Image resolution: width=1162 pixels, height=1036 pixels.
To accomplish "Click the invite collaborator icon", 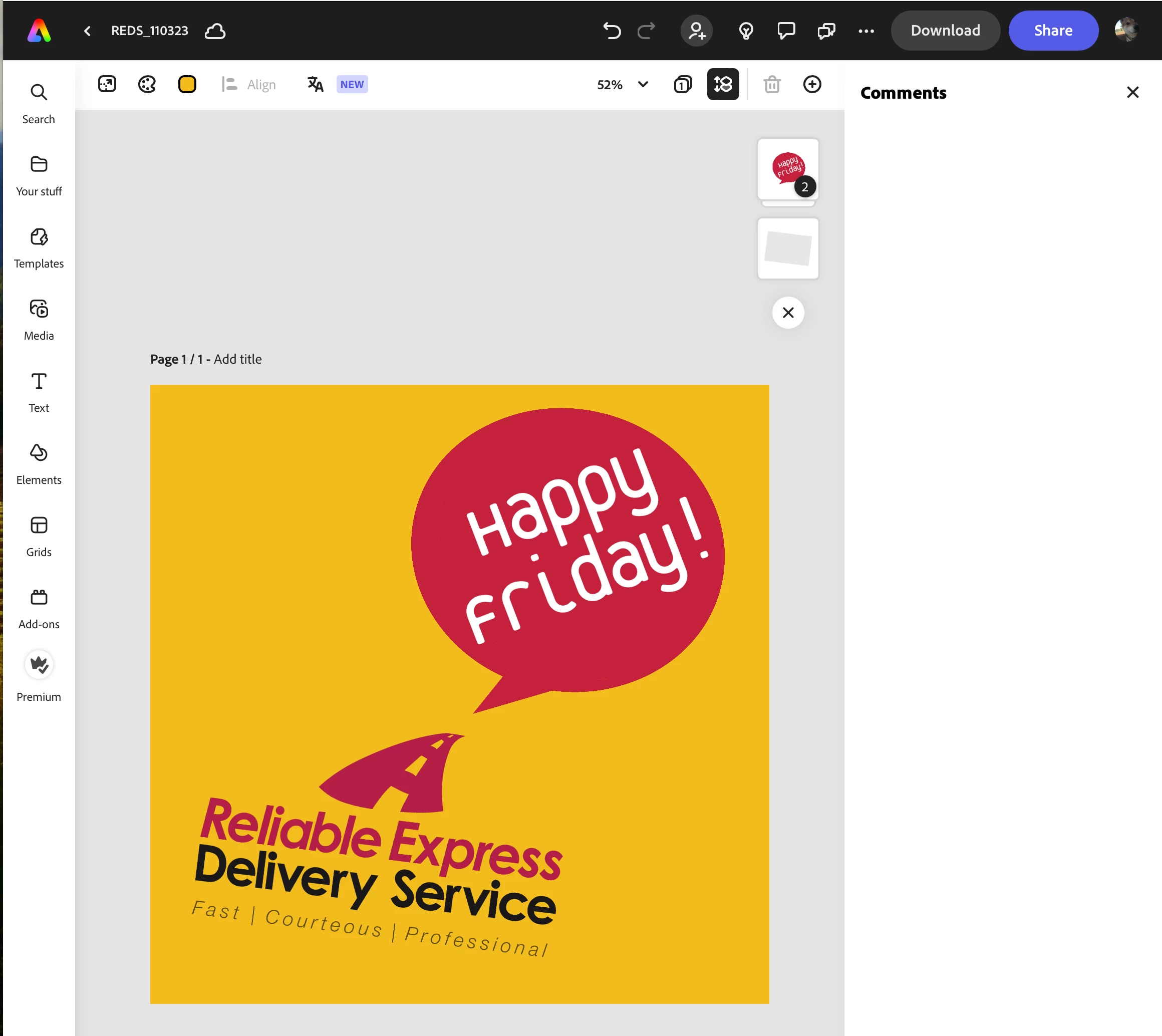I will pyautogui.click(x=697, y=31).
